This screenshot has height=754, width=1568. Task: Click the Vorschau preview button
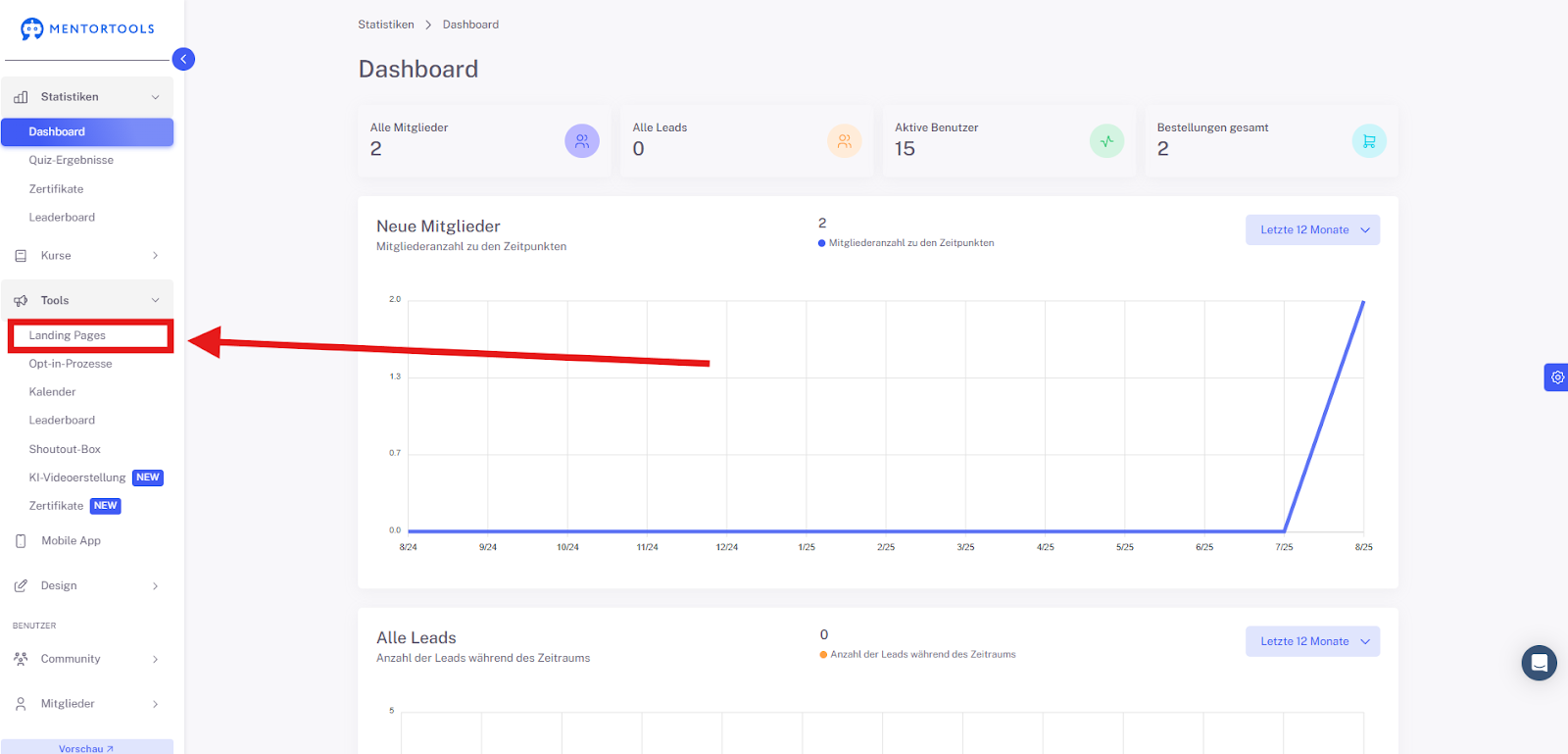pyautogui.click(x=87, y=747)
